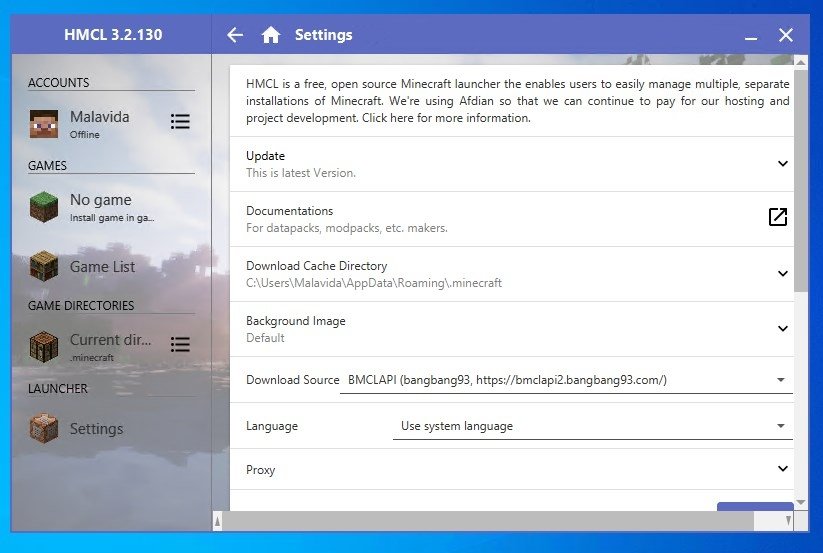Click the 'GAME DIRECTORIES' section header
Screen dimensions: 823x553
(81, 305)
